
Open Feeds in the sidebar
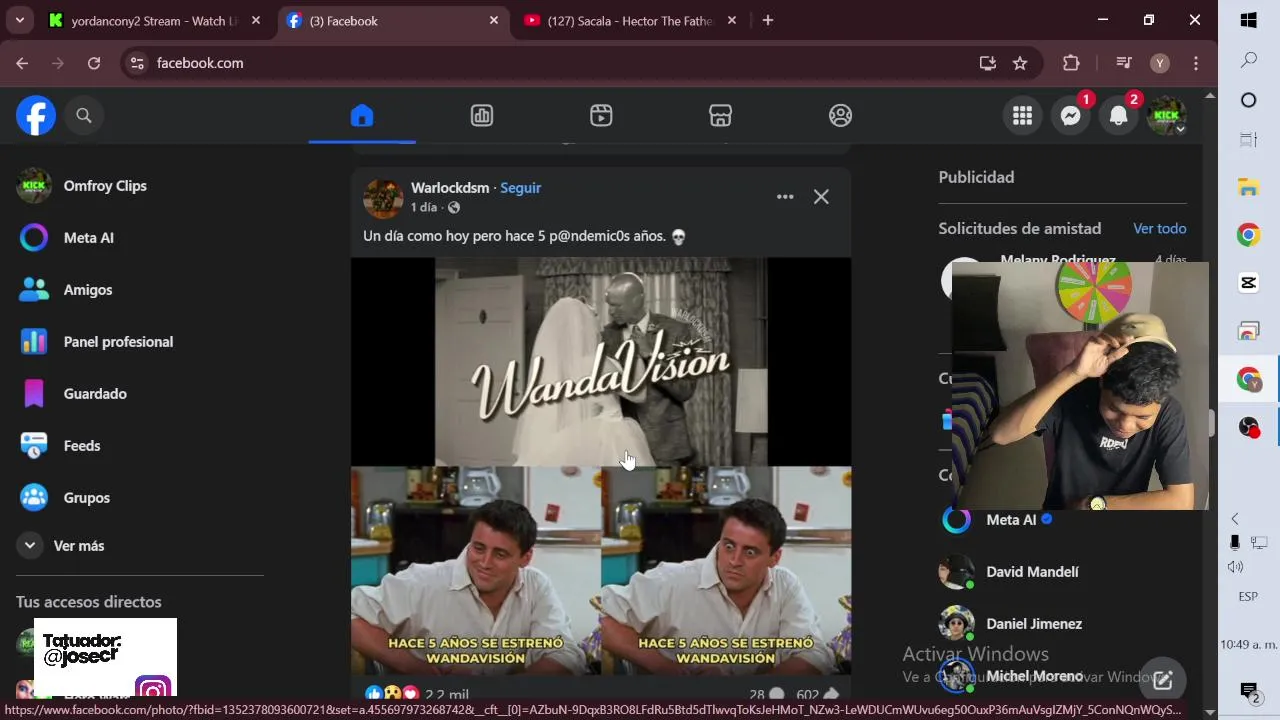coord(140,446)
